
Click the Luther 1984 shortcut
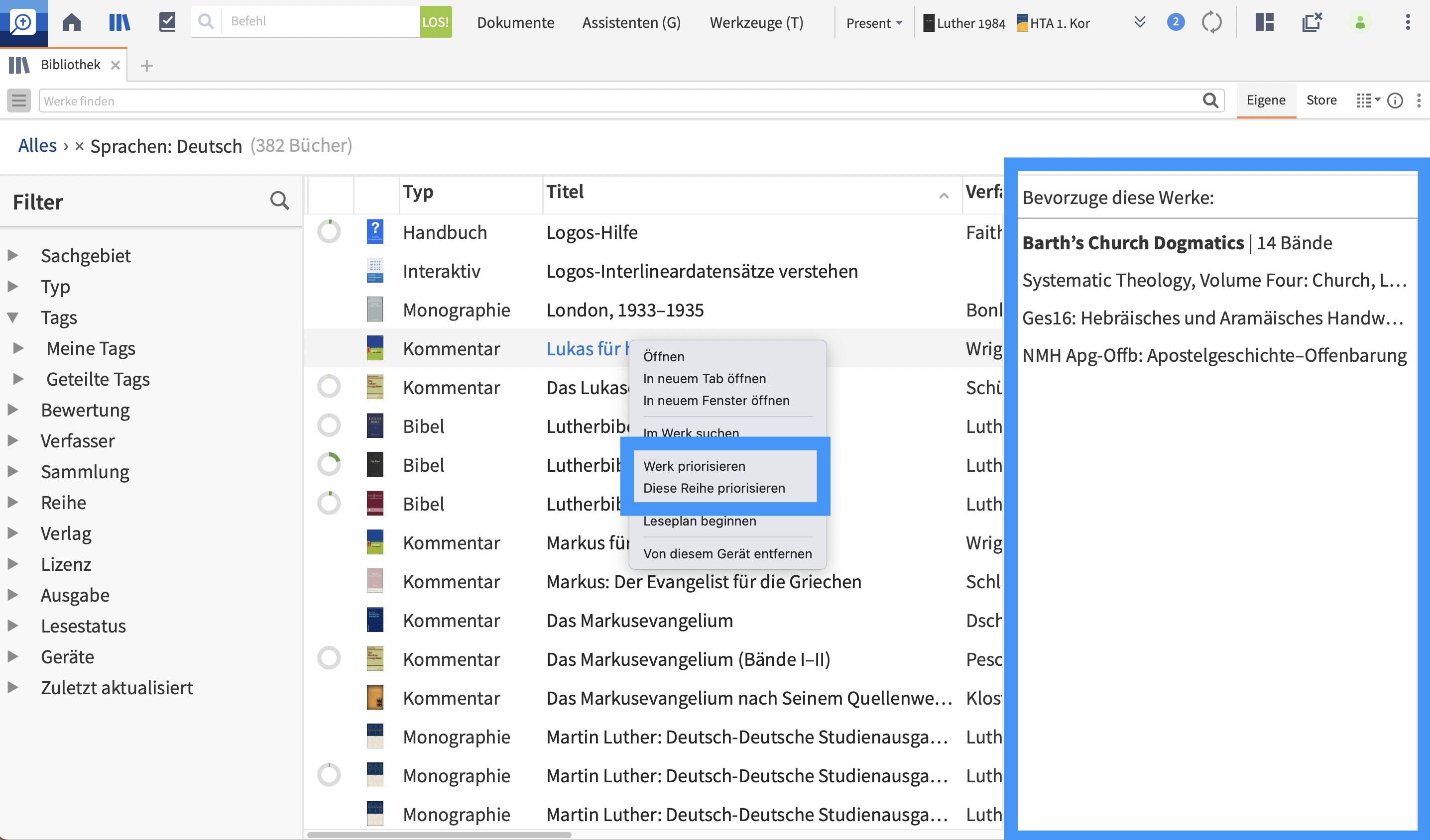963,23
